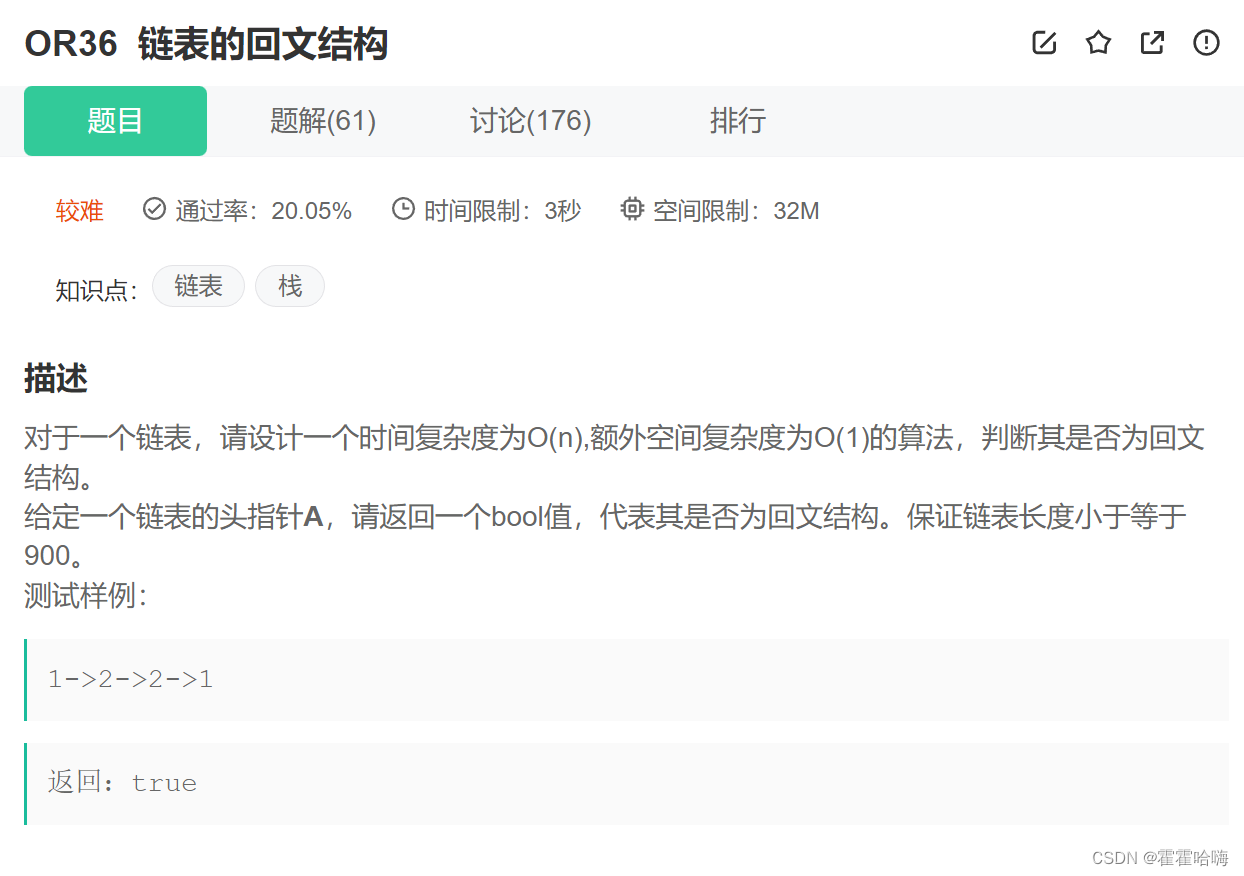The height and width of the screenshot is (876, 1244).
Task: Open the 排行 tab
Action: click(x=738, y=121)
